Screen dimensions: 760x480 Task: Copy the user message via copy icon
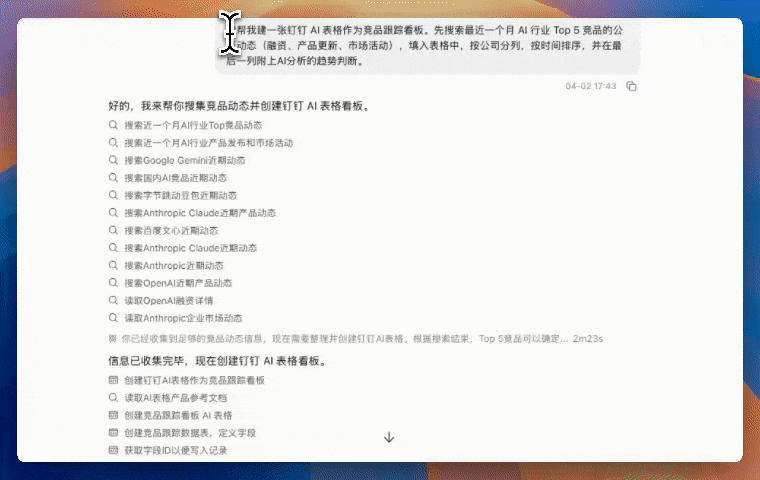(631, 86)
